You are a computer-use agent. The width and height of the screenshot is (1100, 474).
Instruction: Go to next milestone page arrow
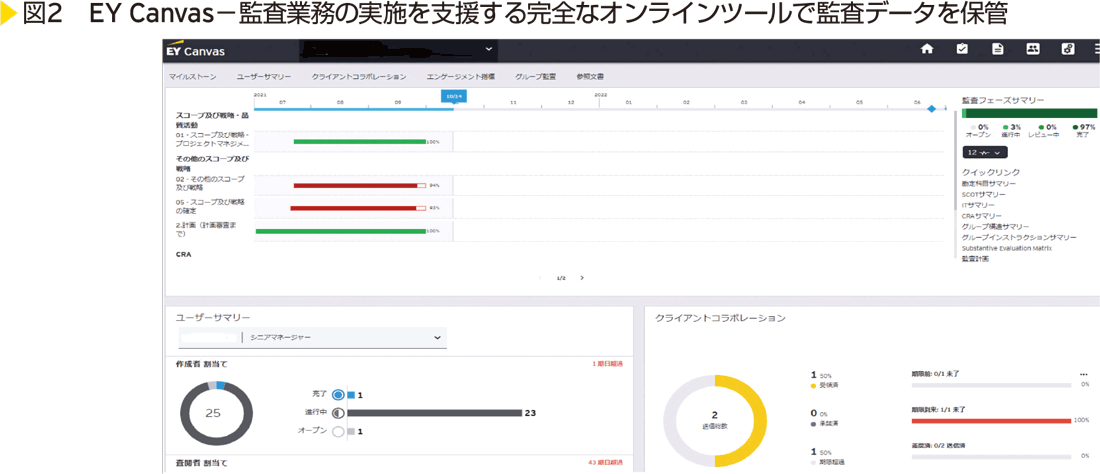582,278
